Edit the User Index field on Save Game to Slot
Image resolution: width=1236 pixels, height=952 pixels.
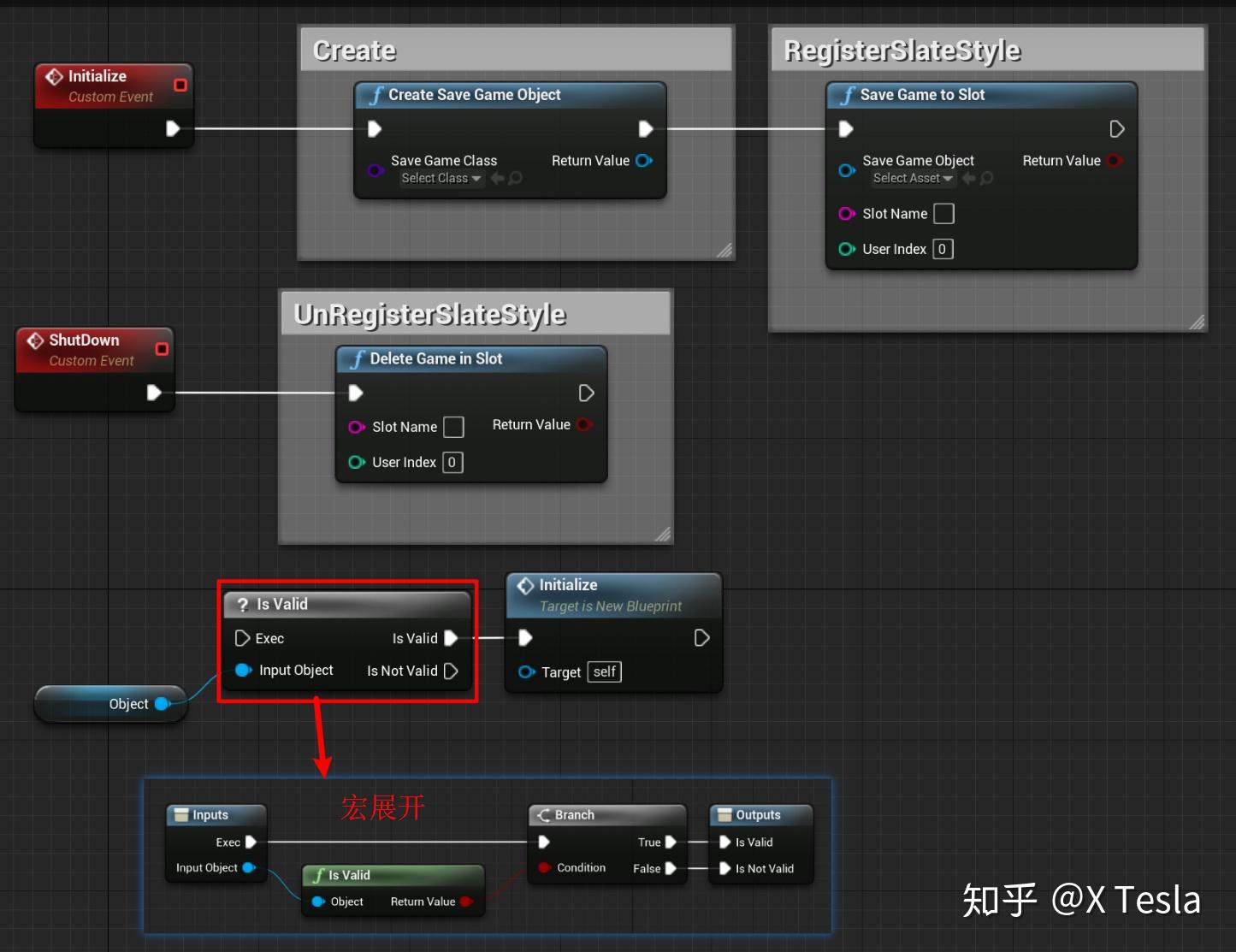[x=942, y=249]
